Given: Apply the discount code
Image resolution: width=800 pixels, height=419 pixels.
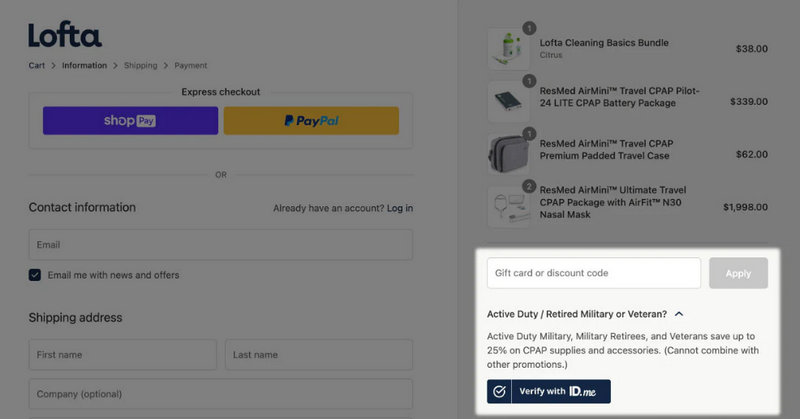Looking at the screenshot, I should (738, 273).
